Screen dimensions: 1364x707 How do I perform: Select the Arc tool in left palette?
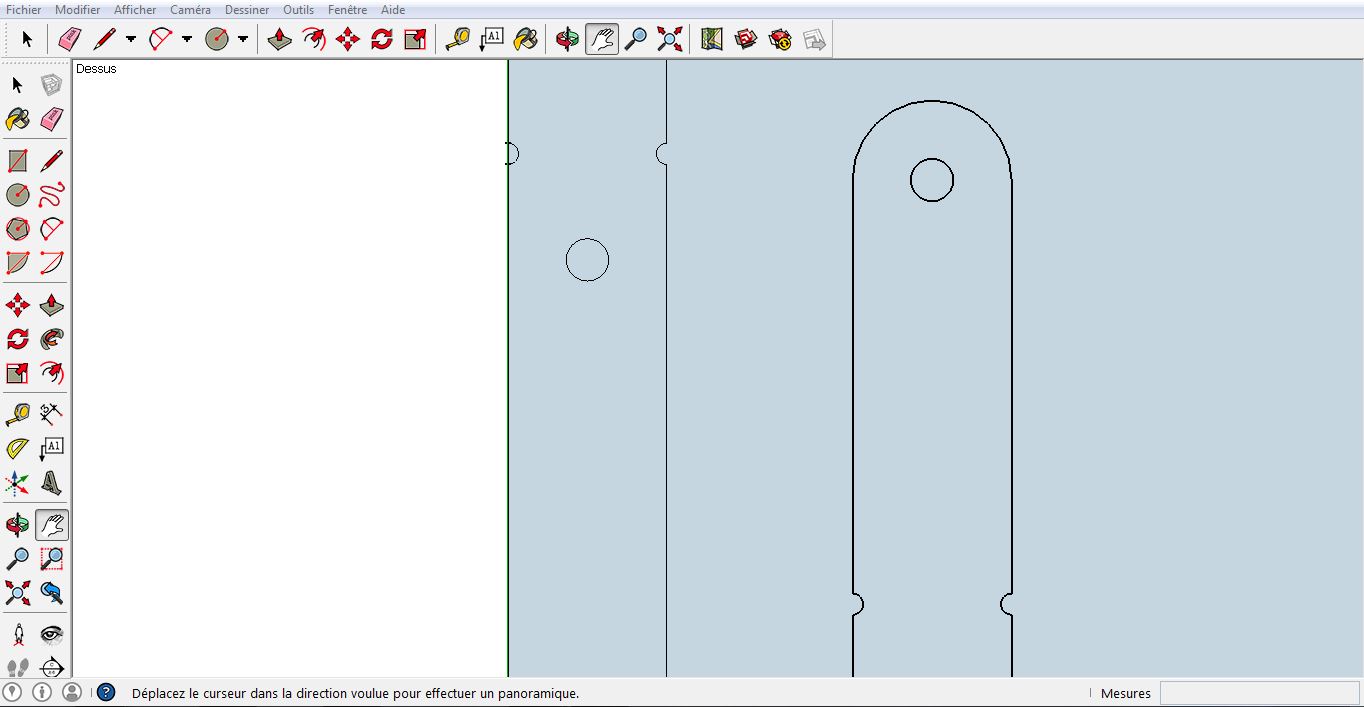coord(52,229)
